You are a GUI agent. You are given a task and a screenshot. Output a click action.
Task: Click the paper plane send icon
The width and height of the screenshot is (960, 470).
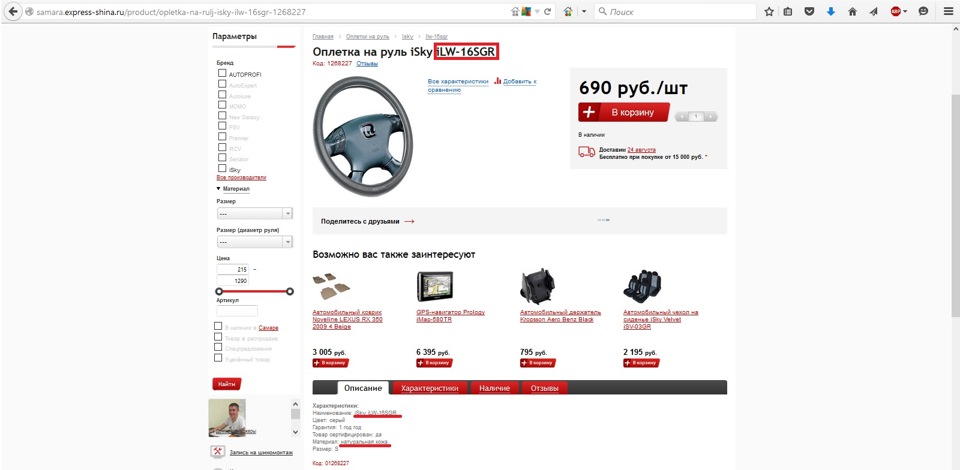click(873, 12)
